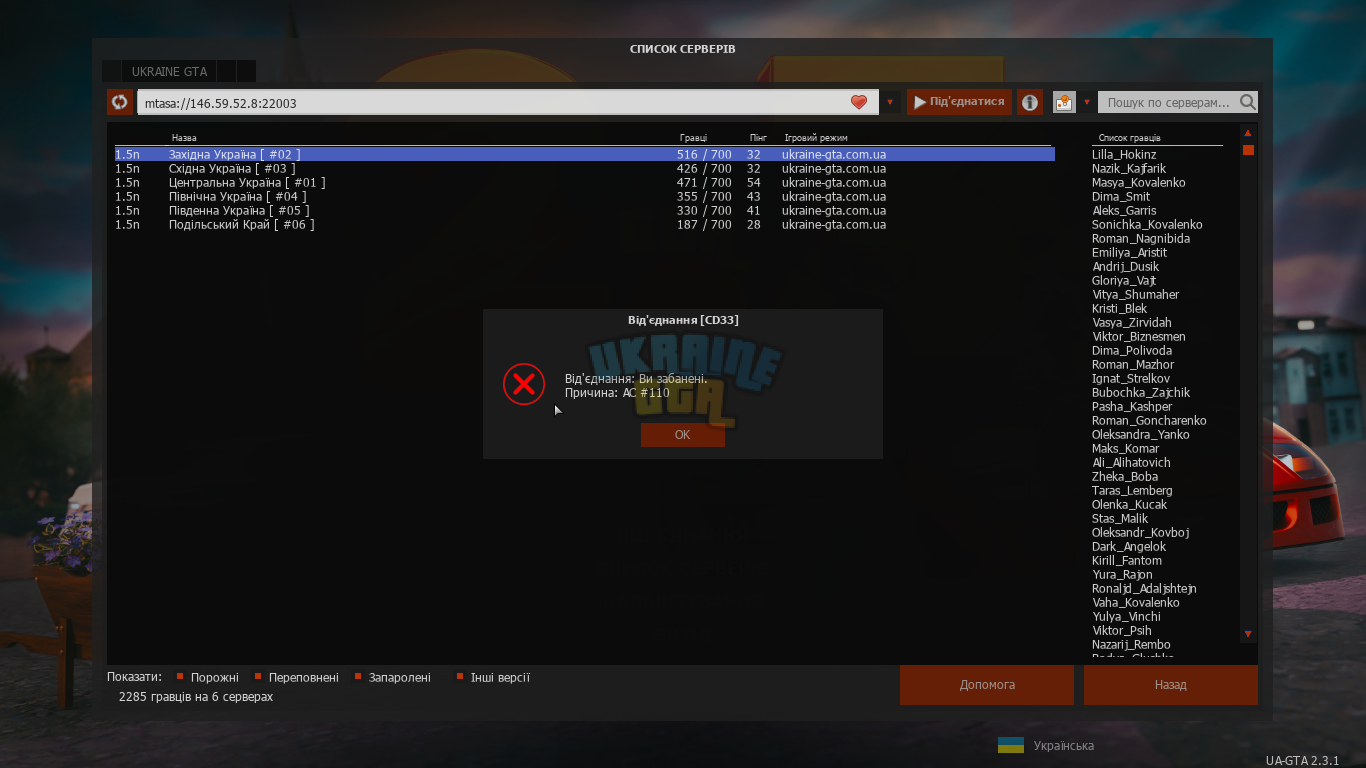Click the search magnifier icon
This screenshot has height=768, width=1366.
[x=1247, y=102]
